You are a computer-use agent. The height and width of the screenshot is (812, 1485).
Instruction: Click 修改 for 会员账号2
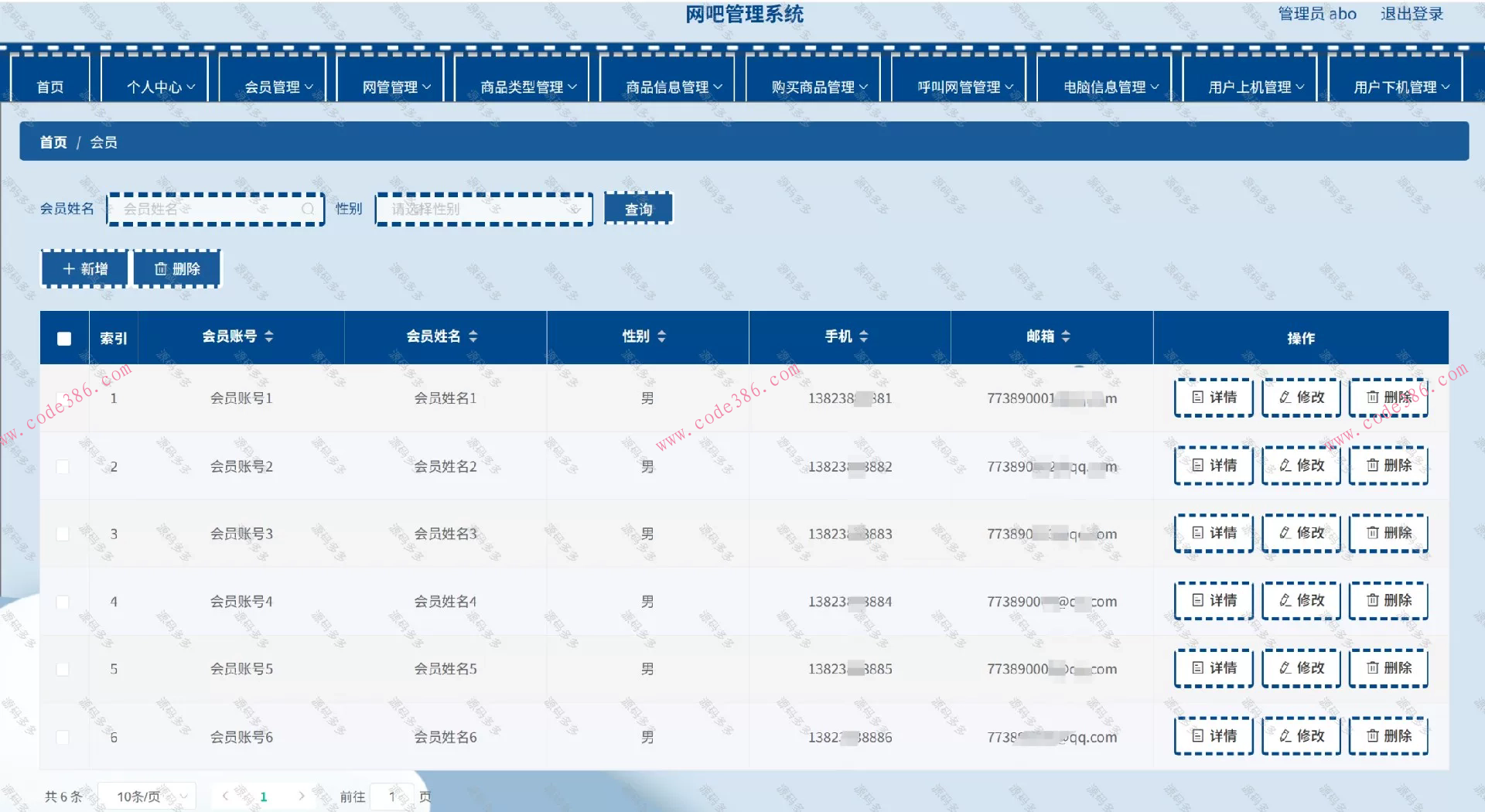tap(1301, 466)
